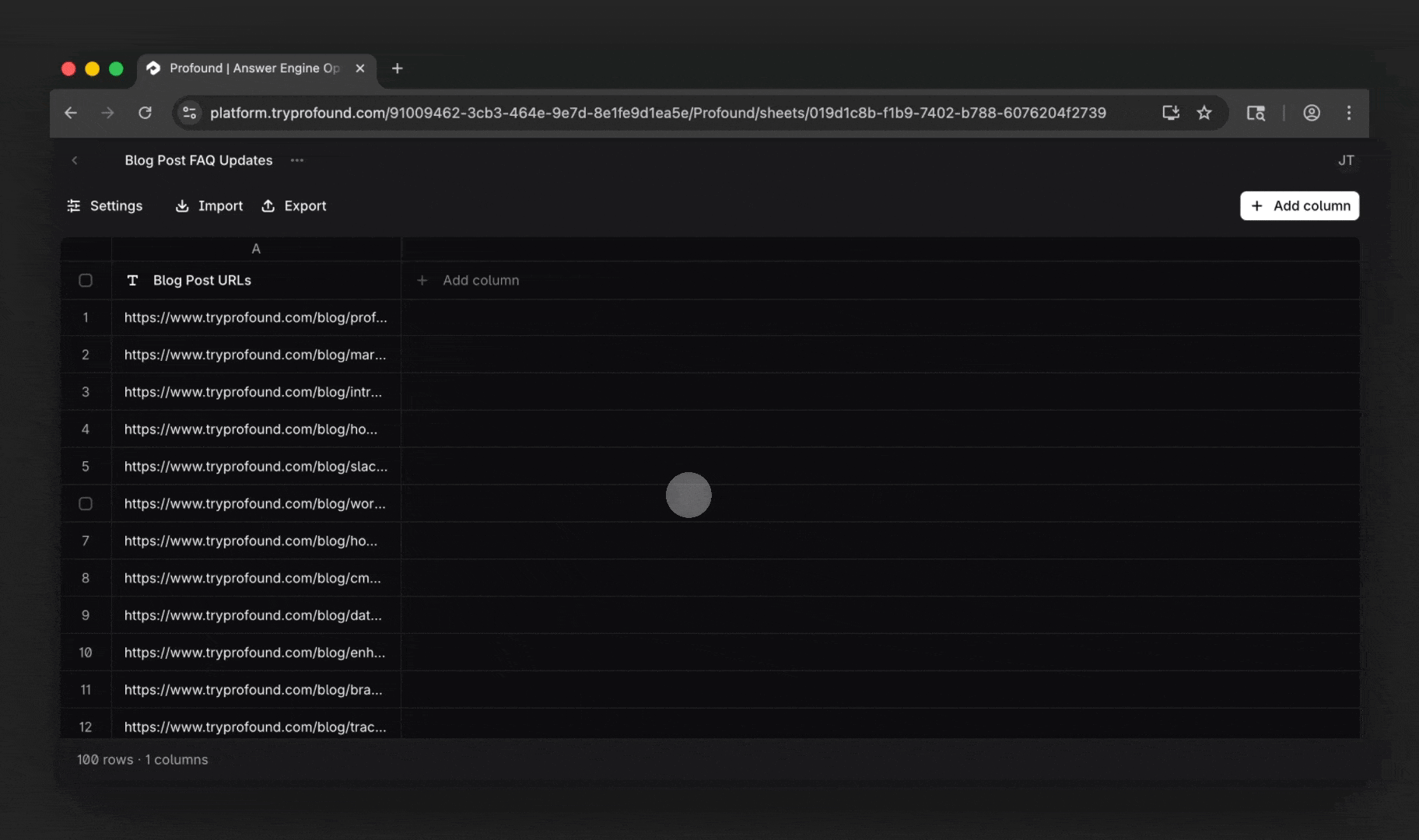Click the Export button
Screen dimensions: 1419x840
[293, 206]
